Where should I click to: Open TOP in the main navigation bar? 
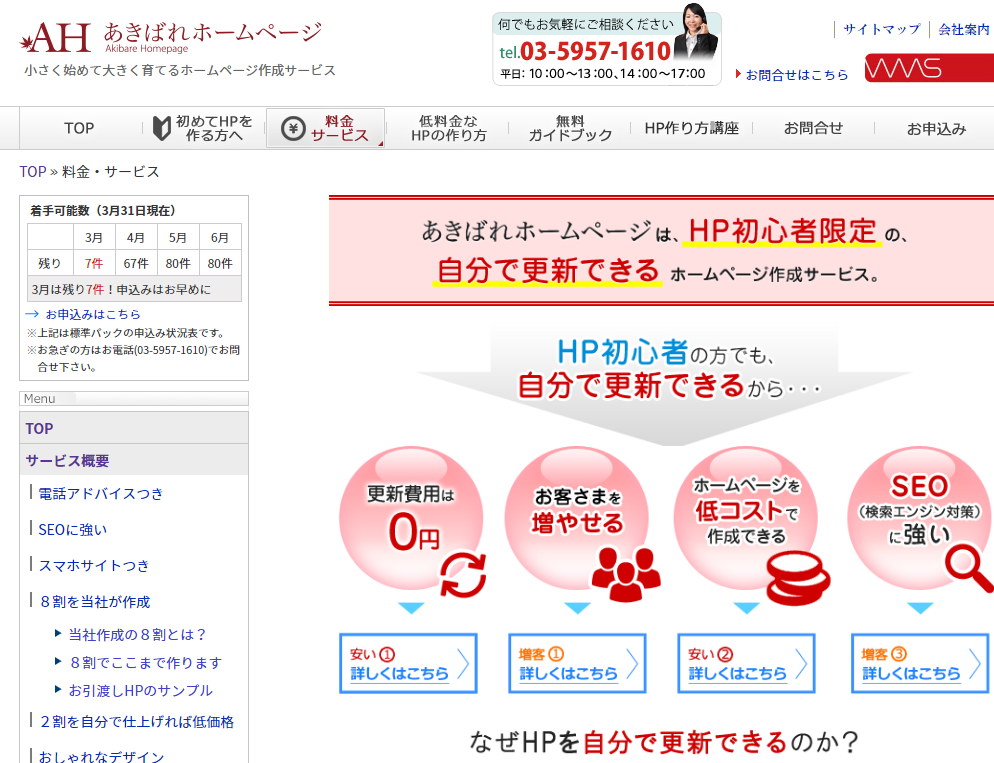pyautogui.click(x=79, y=129)
